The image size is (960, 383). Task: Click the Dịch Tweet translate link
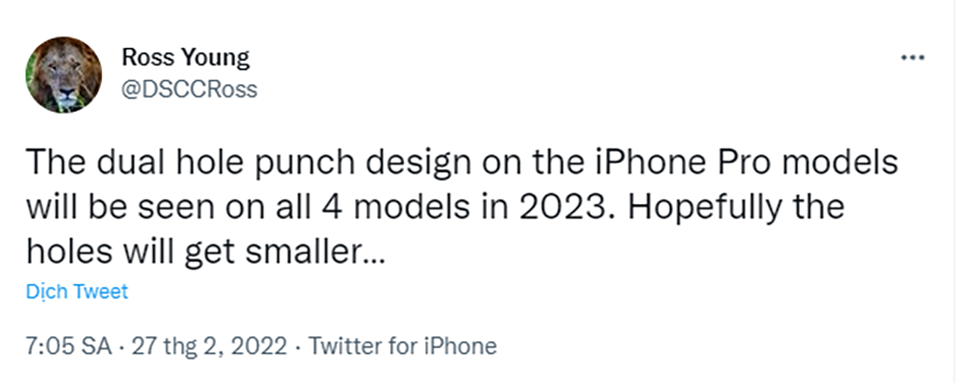click(77, 291)
